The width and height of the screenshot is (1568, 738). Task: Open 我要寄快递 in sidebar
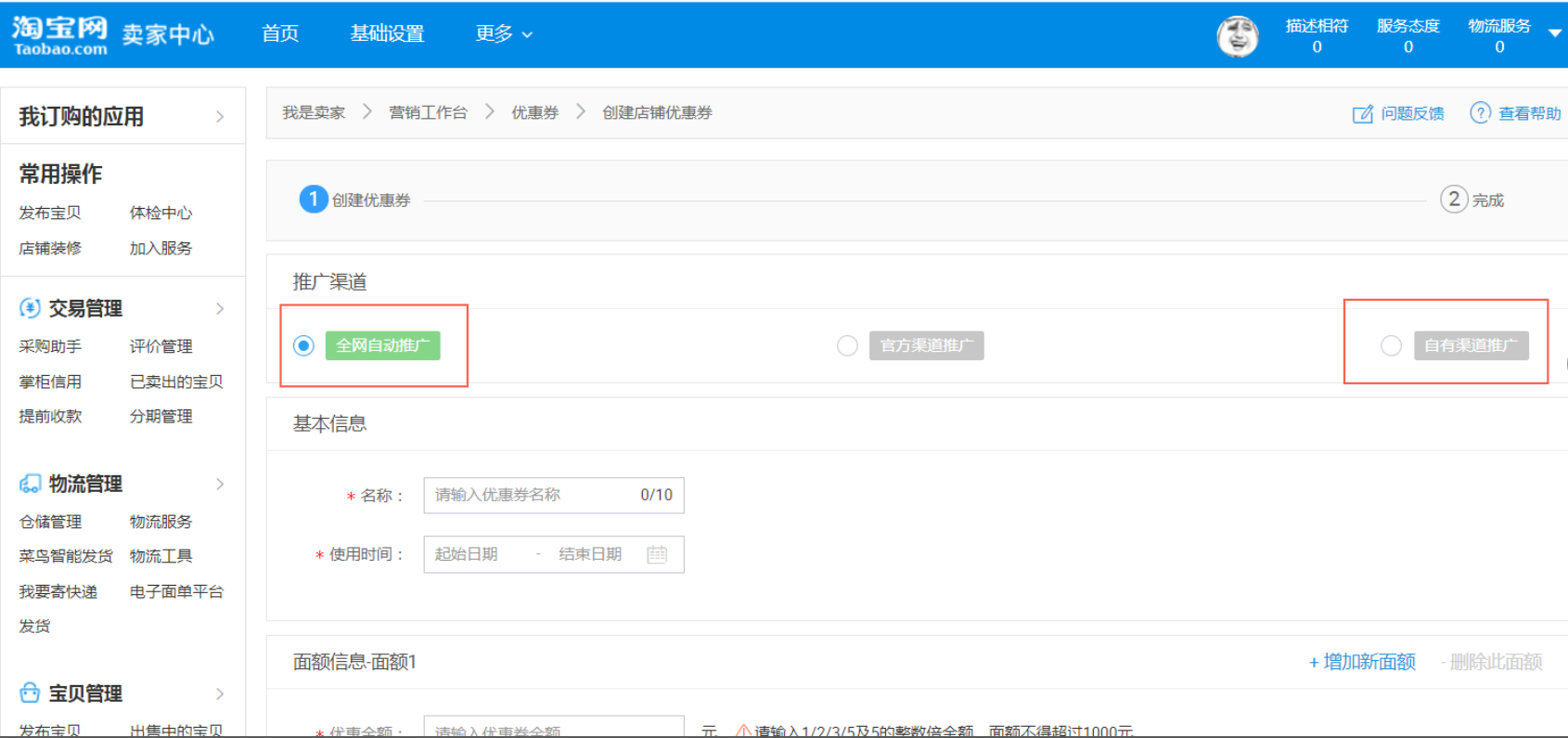click(x=58, y=591)
